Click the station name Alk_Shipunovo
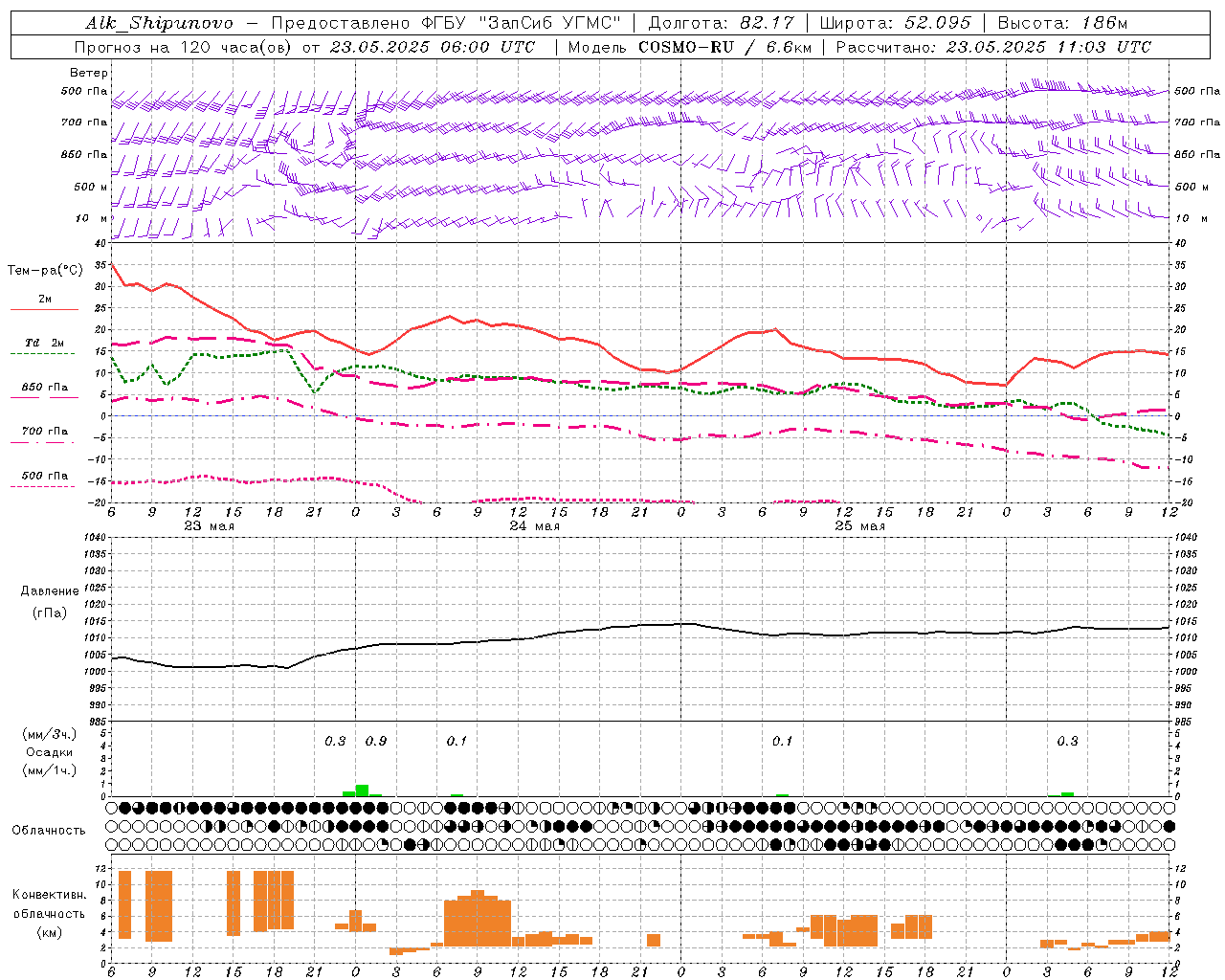Screen dimensions: 1225x980 [x=159, y=23]
